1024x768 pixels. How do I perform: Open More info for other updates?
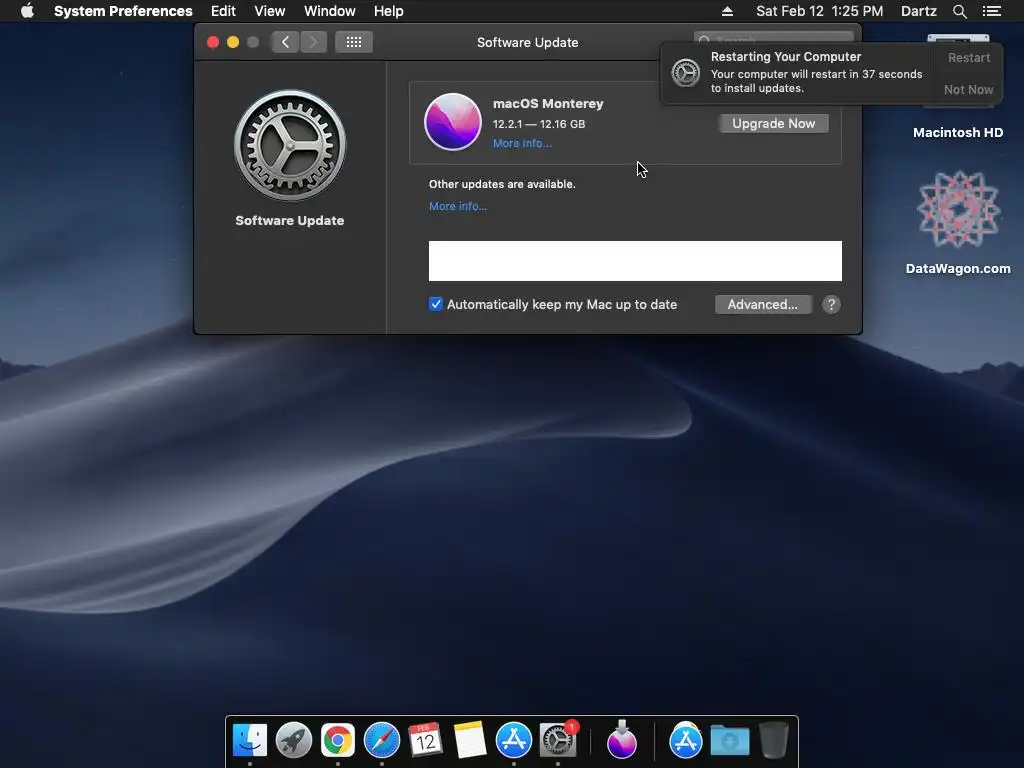458,206
